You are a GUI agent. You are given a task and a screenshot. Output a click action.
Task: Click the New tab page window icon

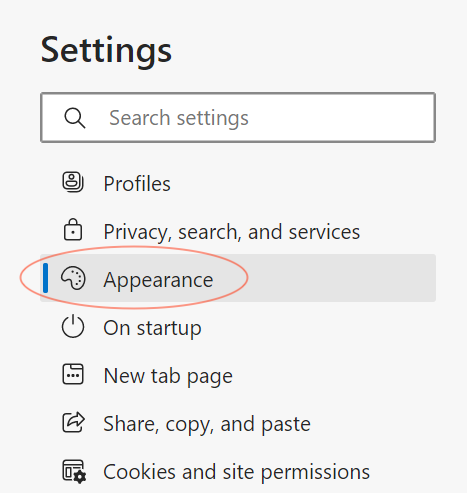tap(73, 374)
